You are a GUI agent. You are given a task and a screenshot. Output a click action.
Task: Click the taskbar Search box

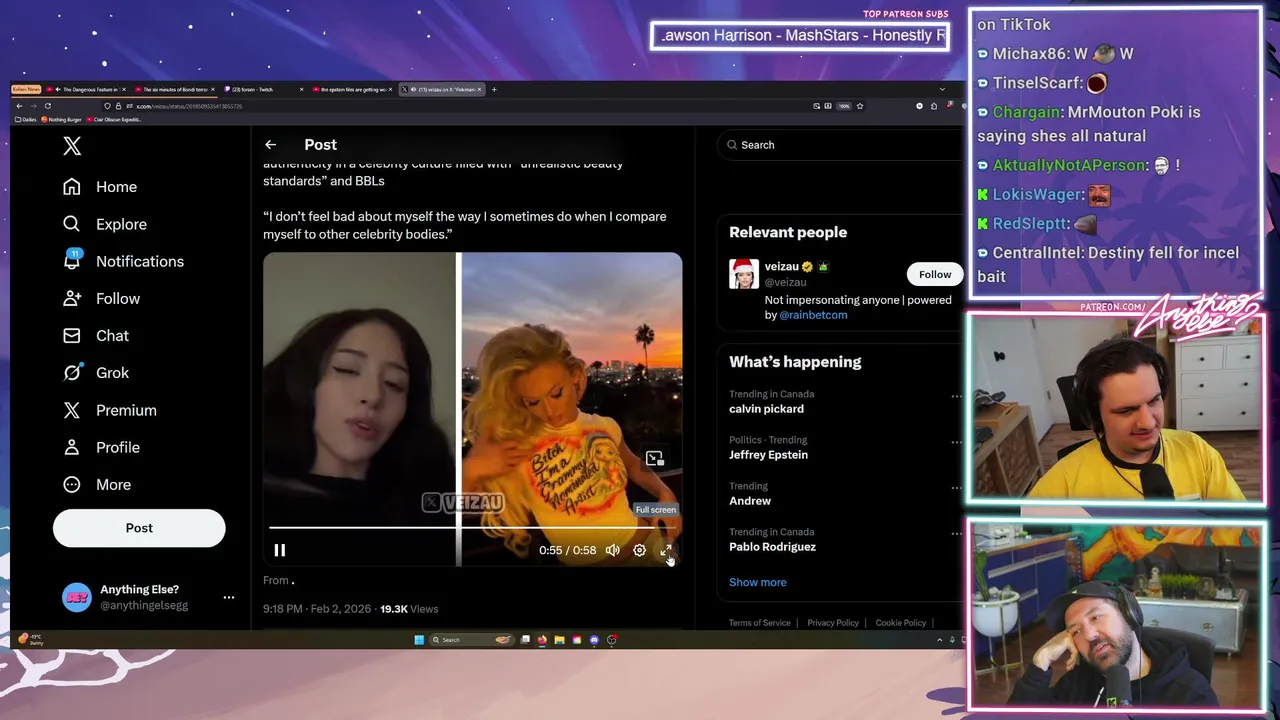[471, 640]
